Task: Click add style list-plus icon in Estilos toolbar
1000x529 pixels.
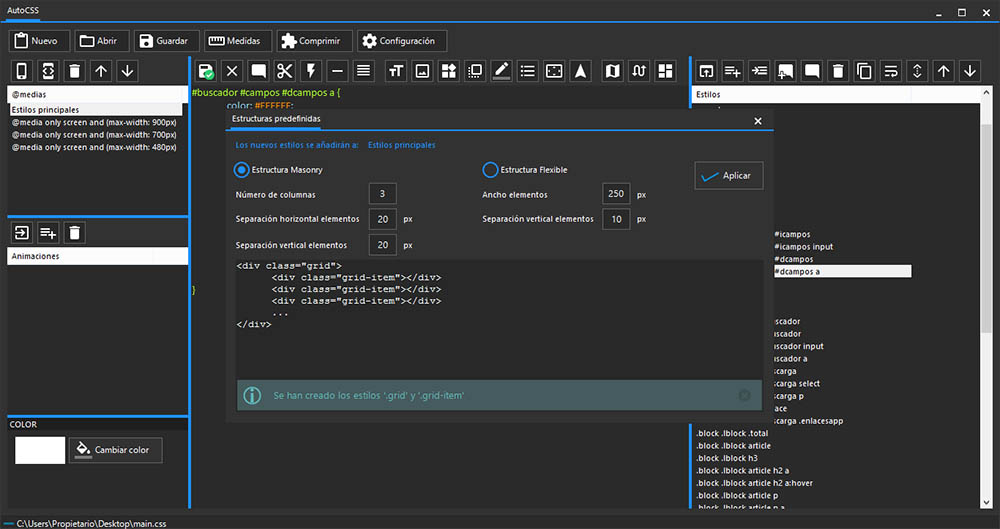Action: (732, 71)
